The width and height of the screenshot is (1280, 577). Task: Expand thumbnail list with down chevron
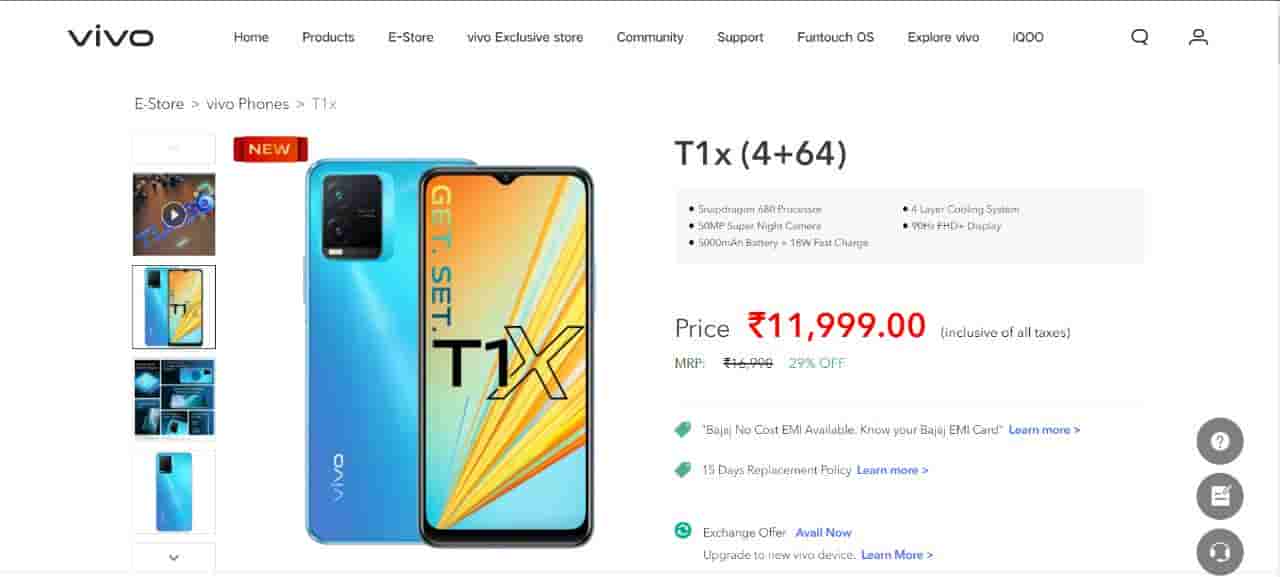(174, 557)
